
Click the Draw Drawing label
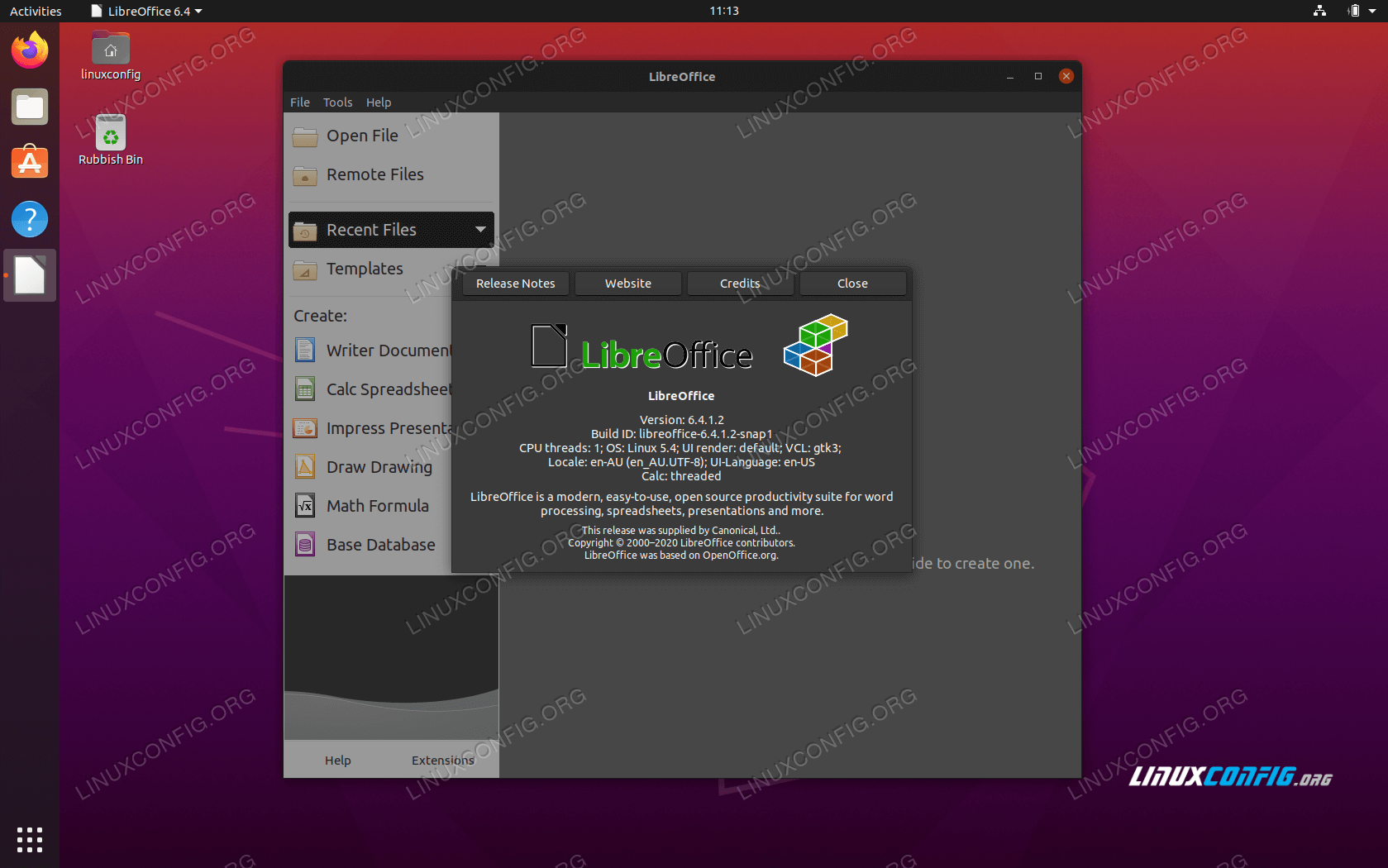[x=379, y=467]
